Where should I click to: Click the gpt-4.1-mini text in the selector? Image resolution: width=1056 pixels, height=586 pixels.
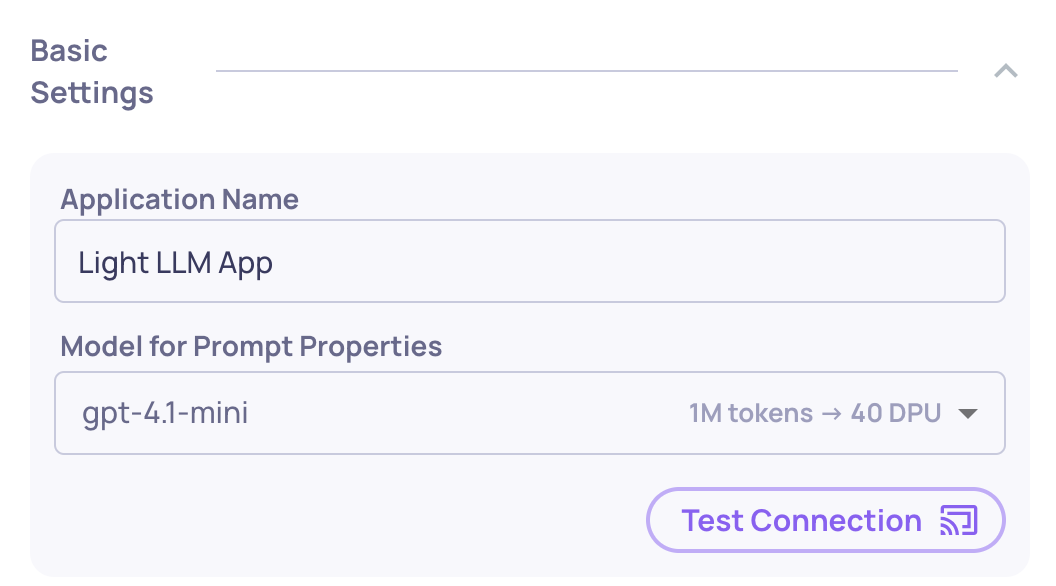[165, 413]
